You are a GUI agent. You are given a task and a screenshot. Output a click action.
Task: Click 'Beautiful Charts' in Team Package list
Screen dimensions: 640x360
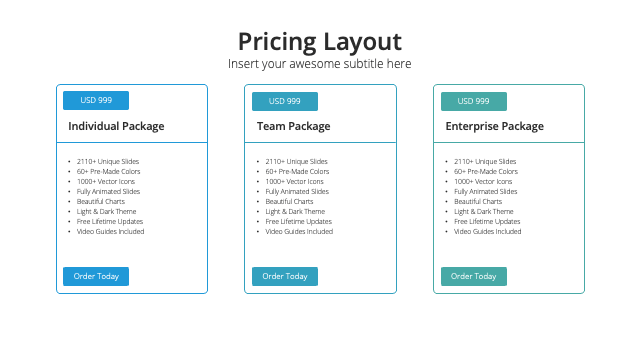[x=289, y=202]
